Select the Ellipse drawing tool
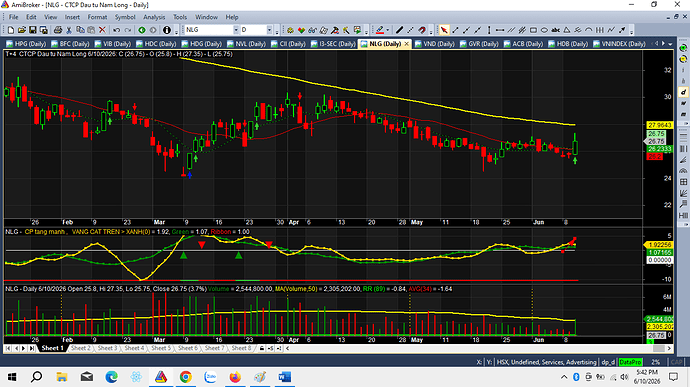 pyautogui.click(x=544, y=30)
